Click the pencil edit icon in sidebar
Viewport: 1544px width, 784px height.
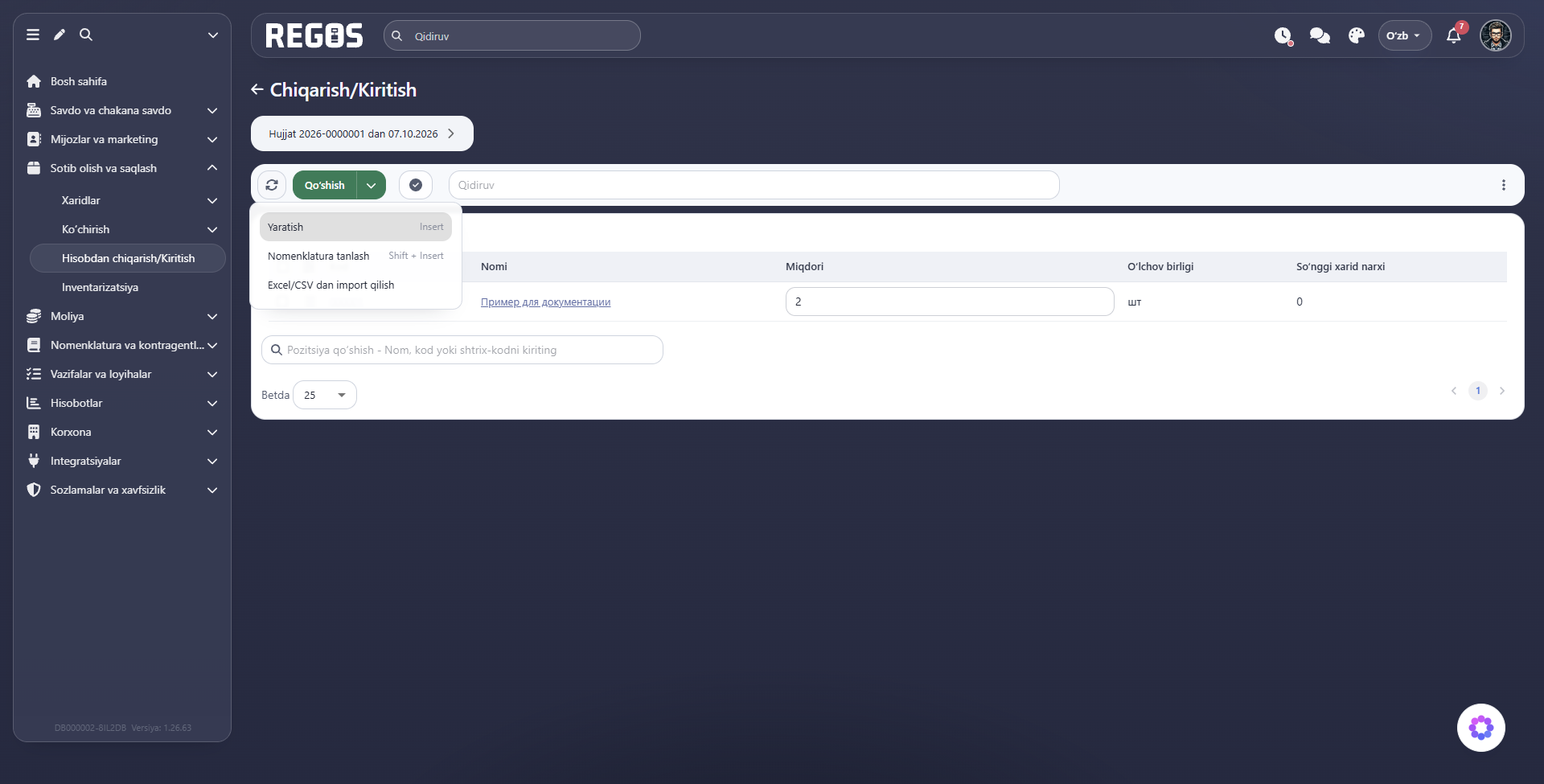click(x=60, y=35)
